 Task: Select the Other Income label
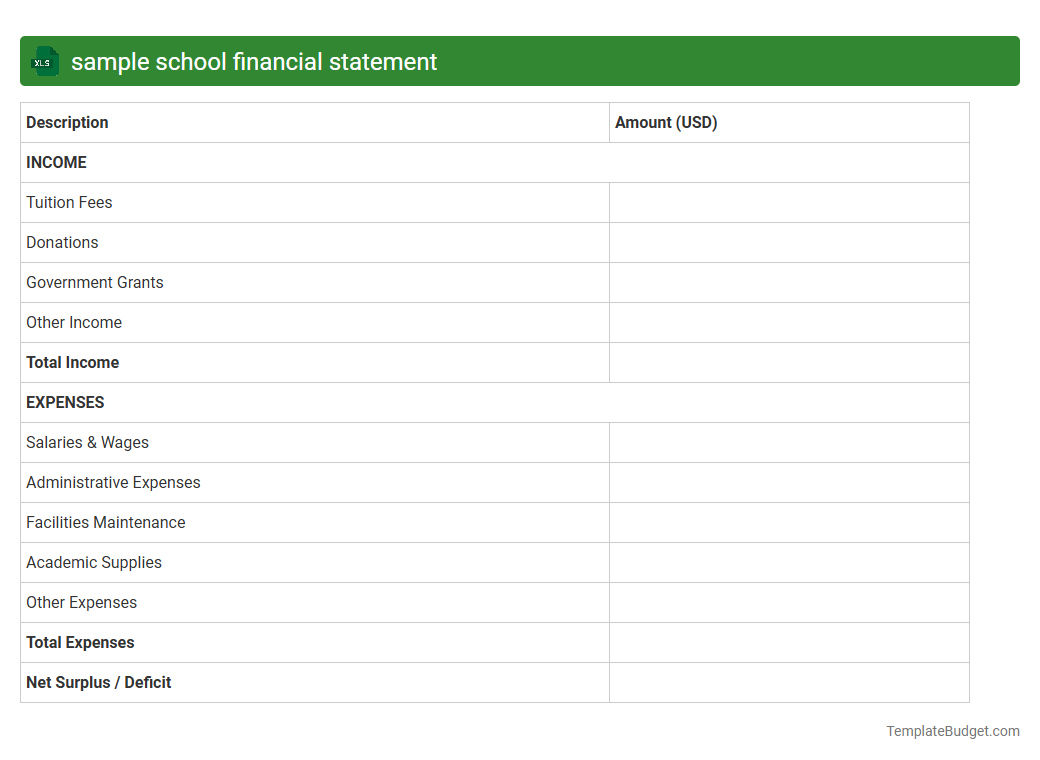click(x=74, y=322)
